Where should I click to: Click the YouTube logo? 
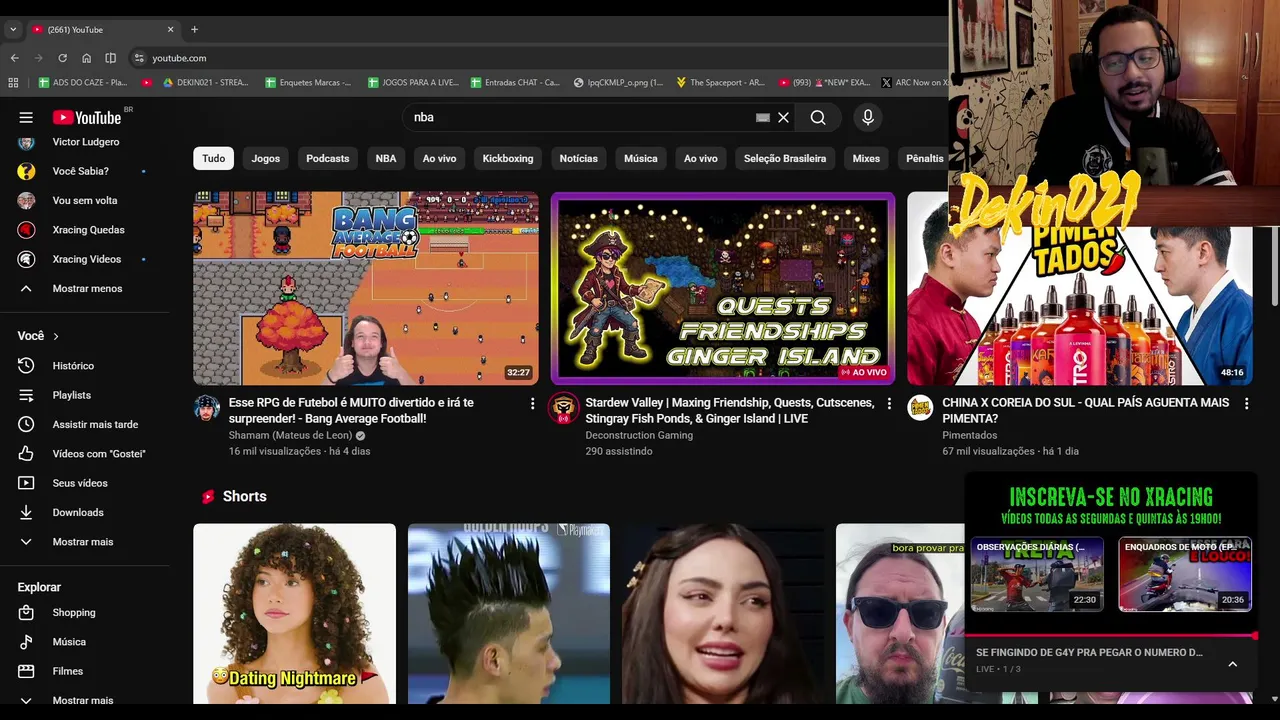click(86, 117)
